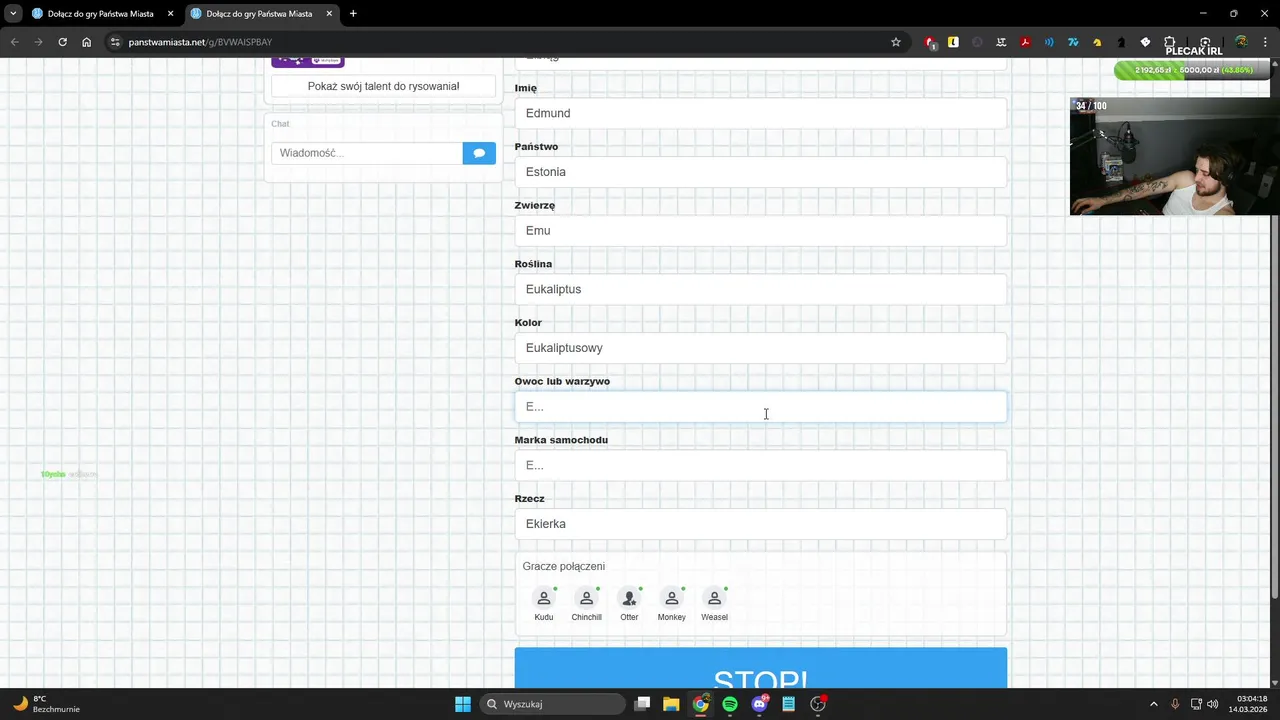Close the first browser tab
The width and height of the screenshot is (1280, 720).
click(x=170, y=14)
